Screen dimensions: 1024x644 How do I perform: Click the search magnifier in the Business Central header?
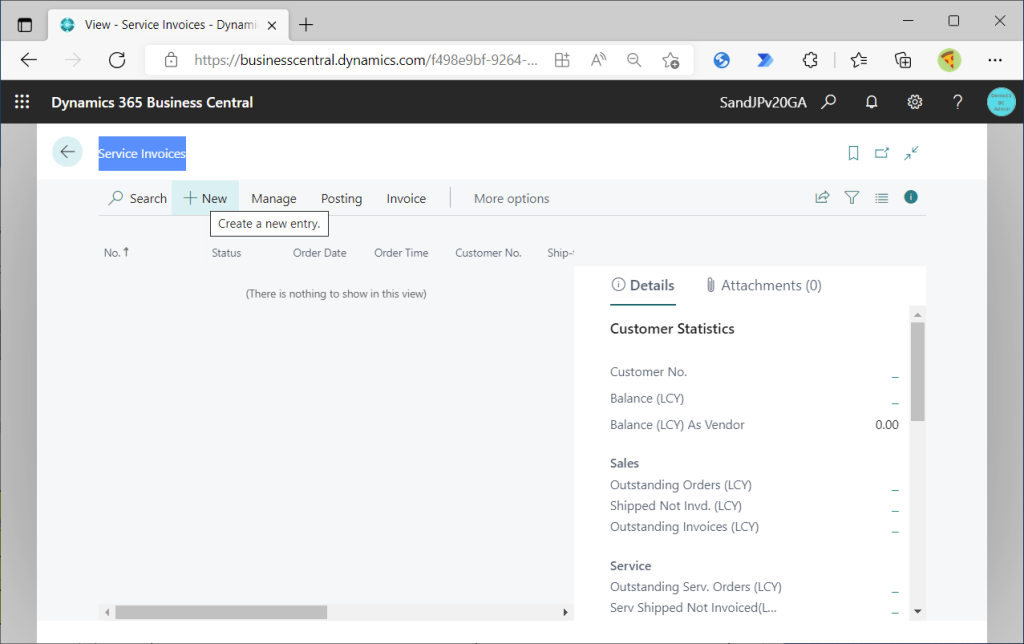coord(829,102)
